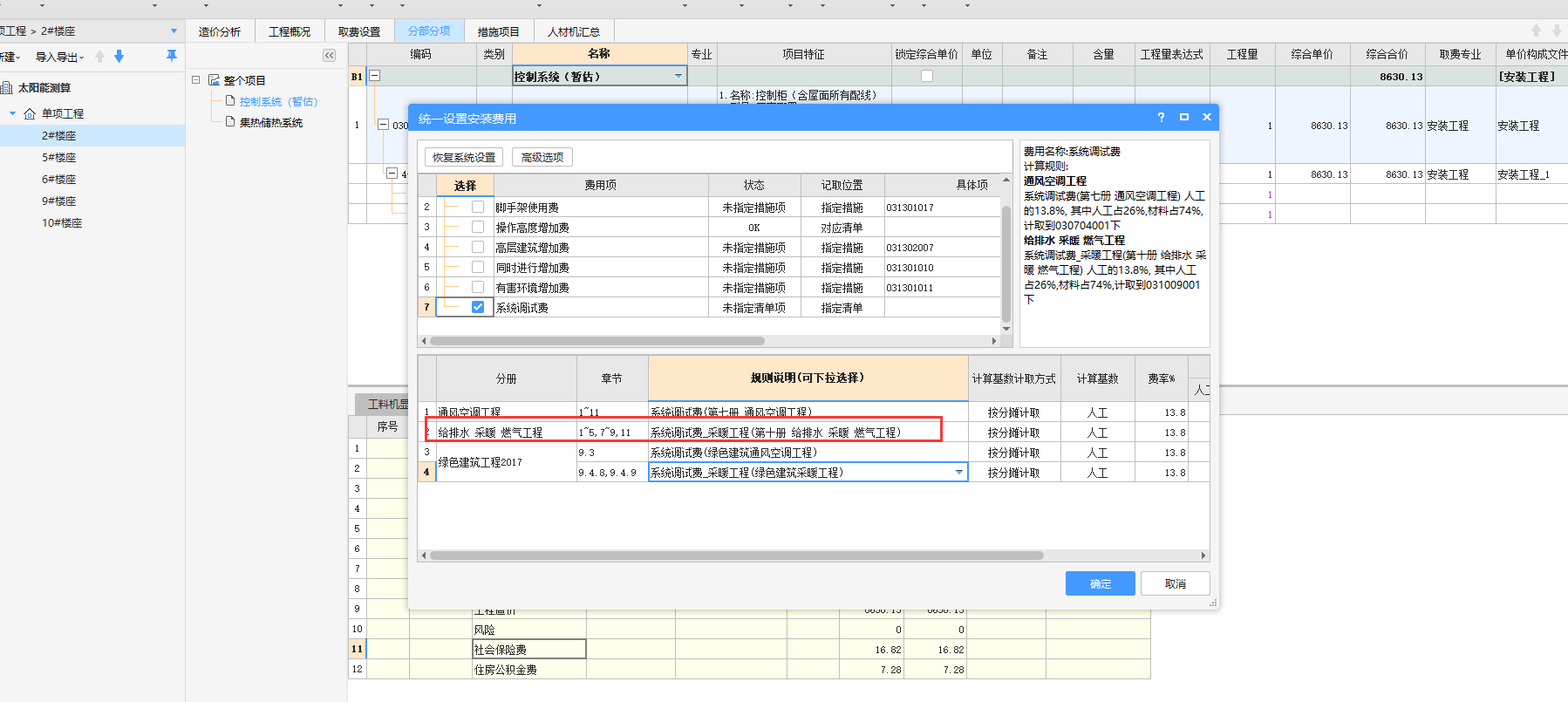Switch to the 措施项目 tab
The image size is (1568, 702).
pos(499,31)
